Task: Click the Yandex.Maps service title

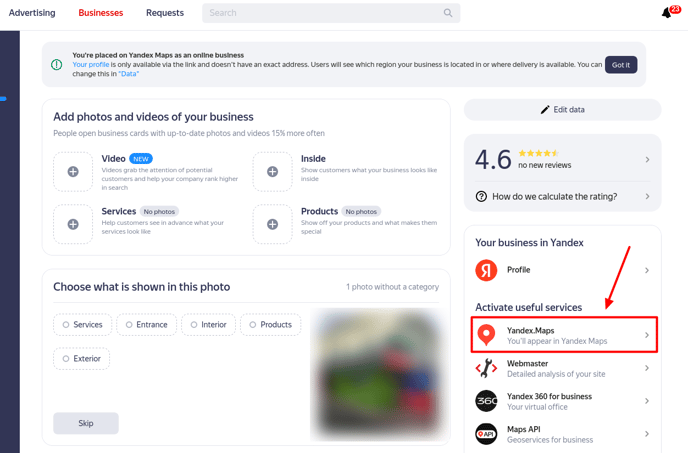Action: (530, 330)
